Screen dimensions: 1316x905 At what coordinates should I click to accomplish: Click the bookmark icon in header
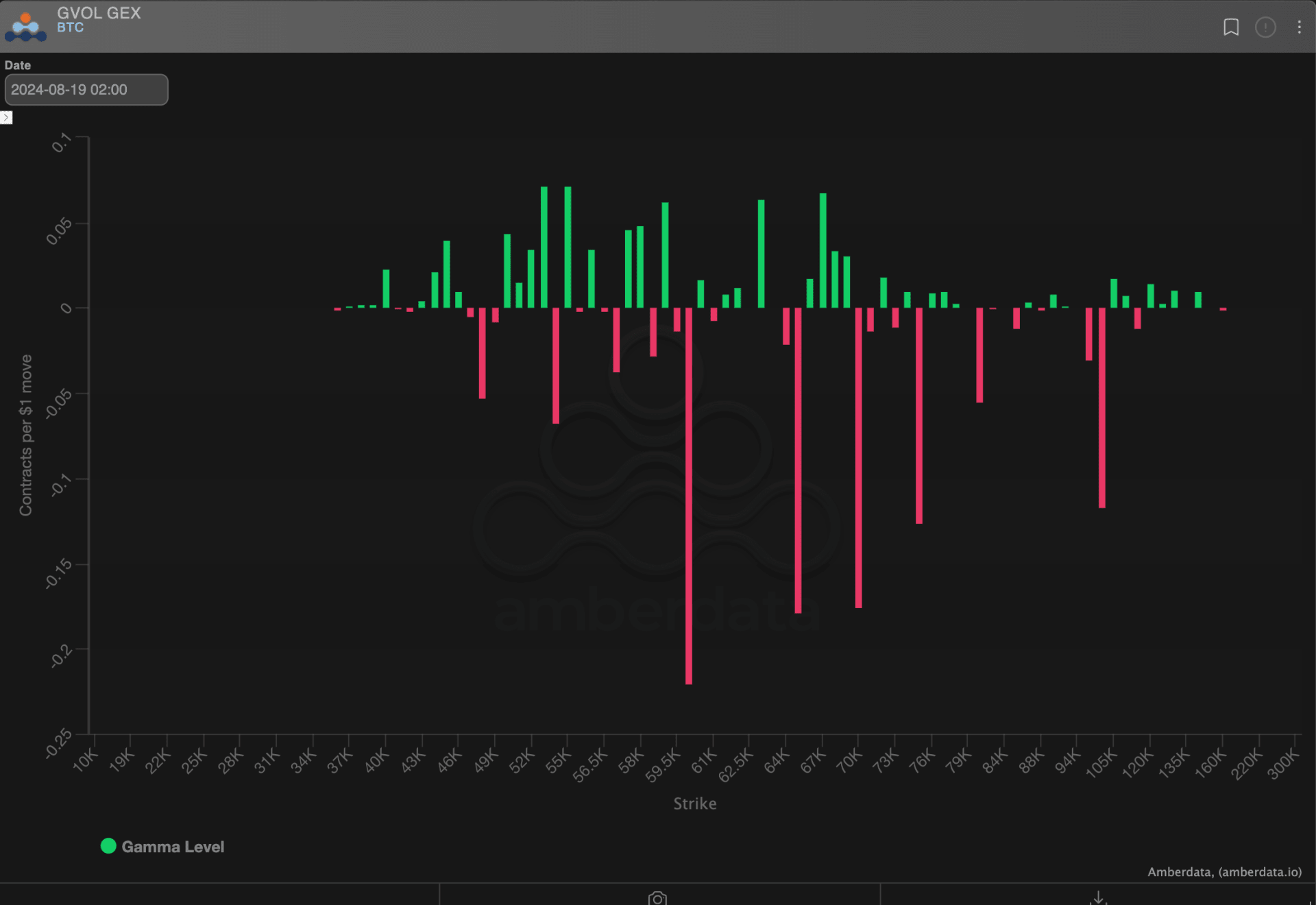pos(1231,27)
